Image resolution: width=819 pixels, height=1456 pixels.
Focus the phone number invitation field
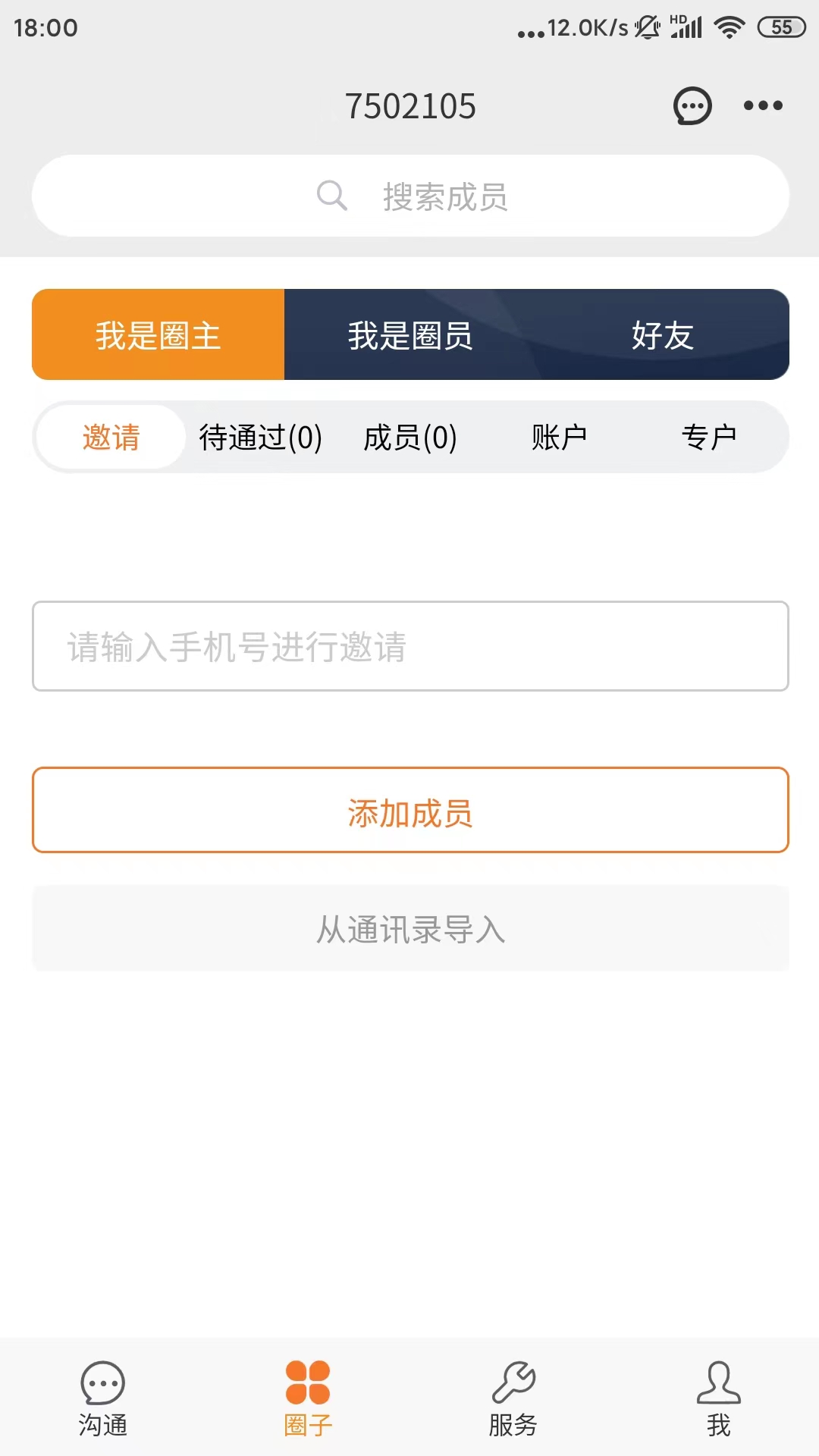tap(410, 646)
